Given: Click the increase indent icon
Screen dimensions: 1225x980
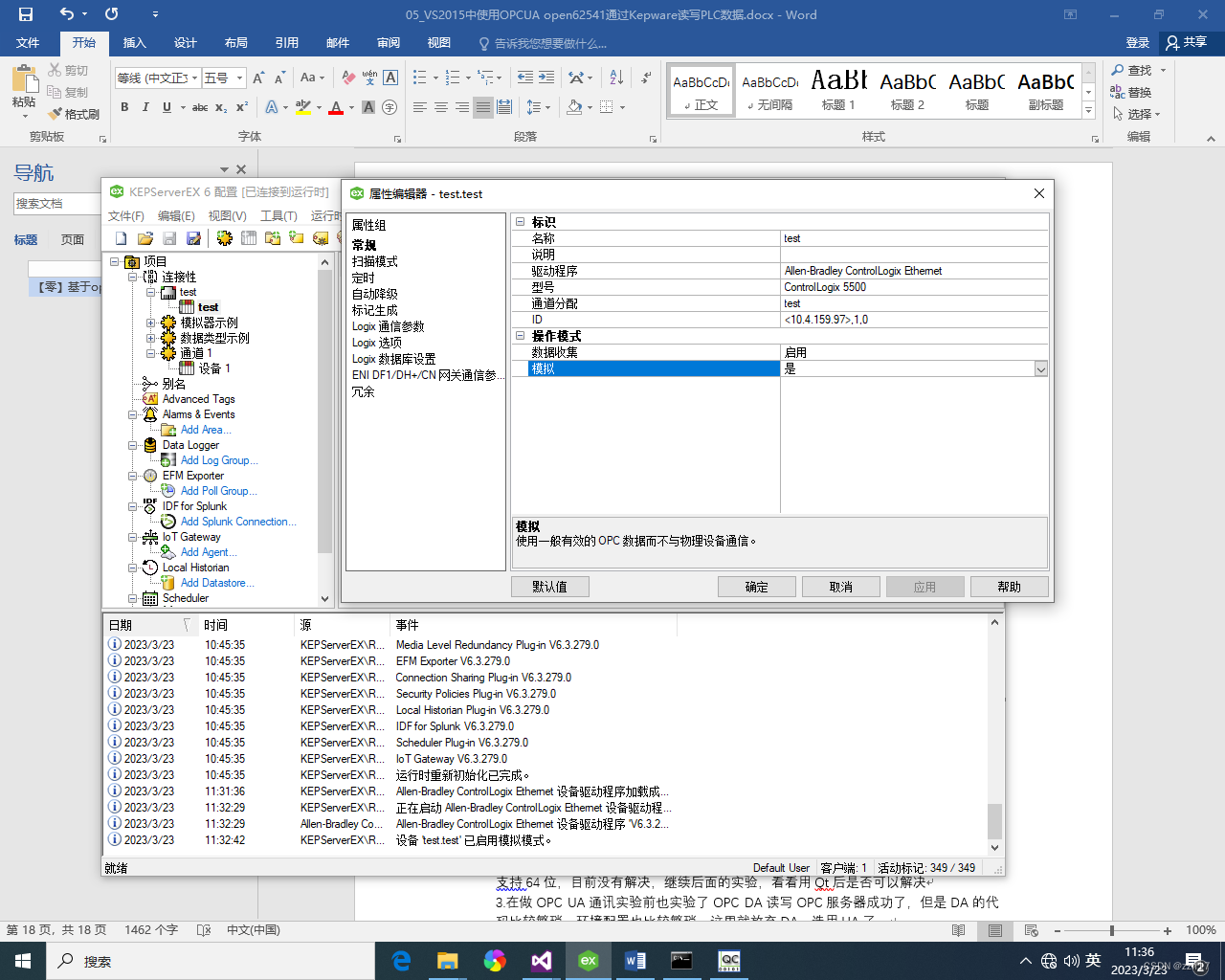Looking at the screenshot, I should coord(546,78).
